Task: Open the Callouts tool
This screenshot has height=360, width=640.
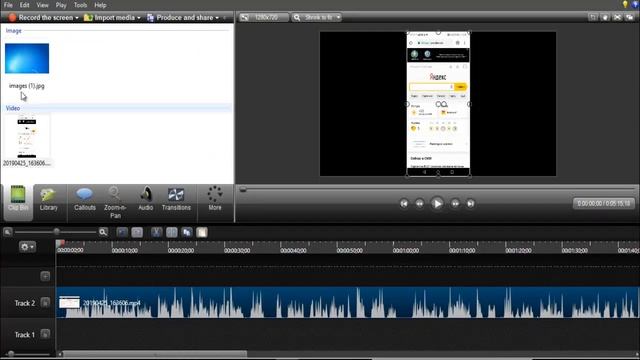Action: pos(84,198)
